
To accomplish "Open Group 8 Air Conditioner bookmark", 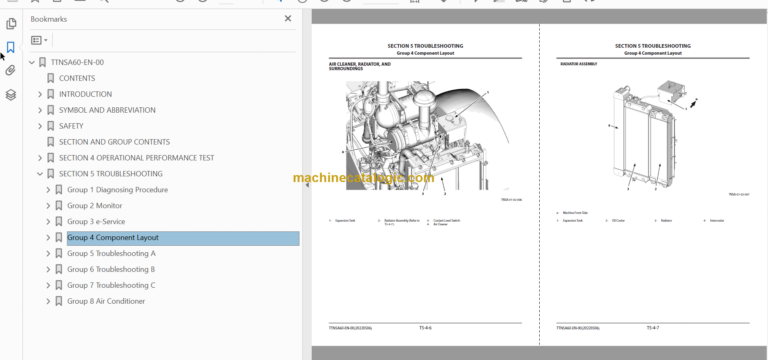I will 106,301.
